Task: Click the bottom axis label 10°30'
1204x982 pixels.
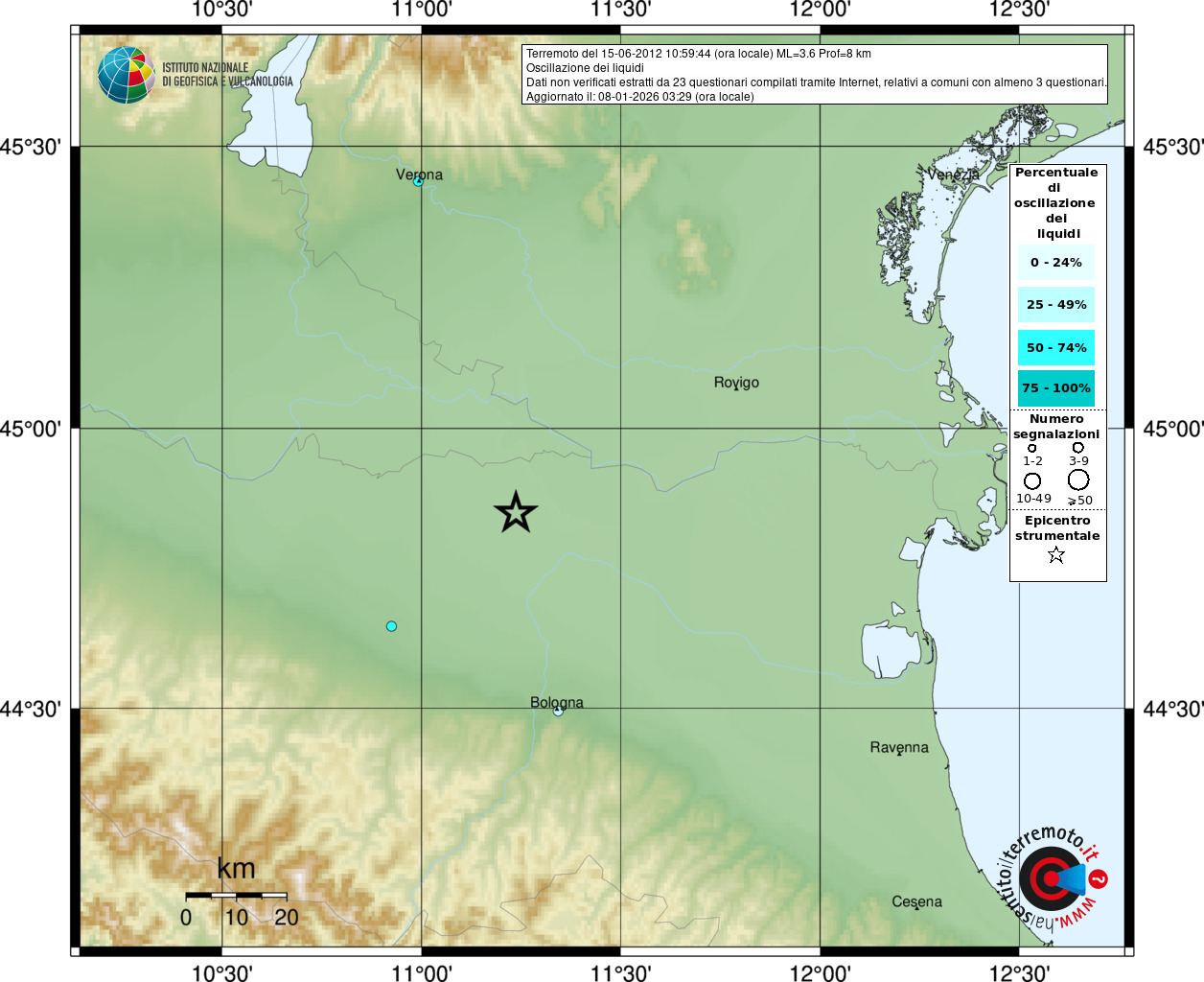Action: [x=222, y=972]
